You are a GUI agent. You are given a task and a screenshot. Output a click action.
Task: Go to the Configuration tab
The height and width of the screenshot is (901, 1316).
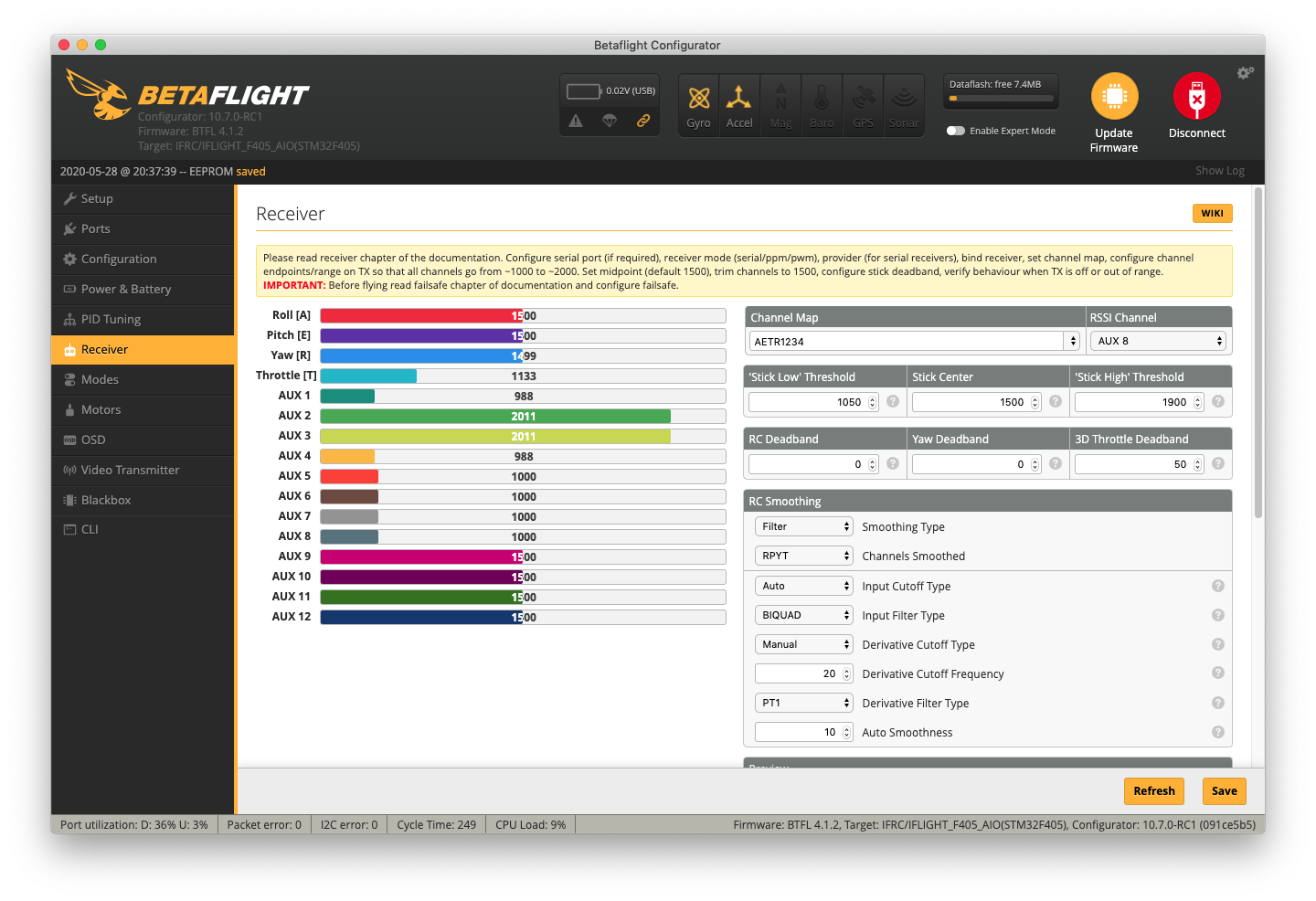click(x=143, y=259)
